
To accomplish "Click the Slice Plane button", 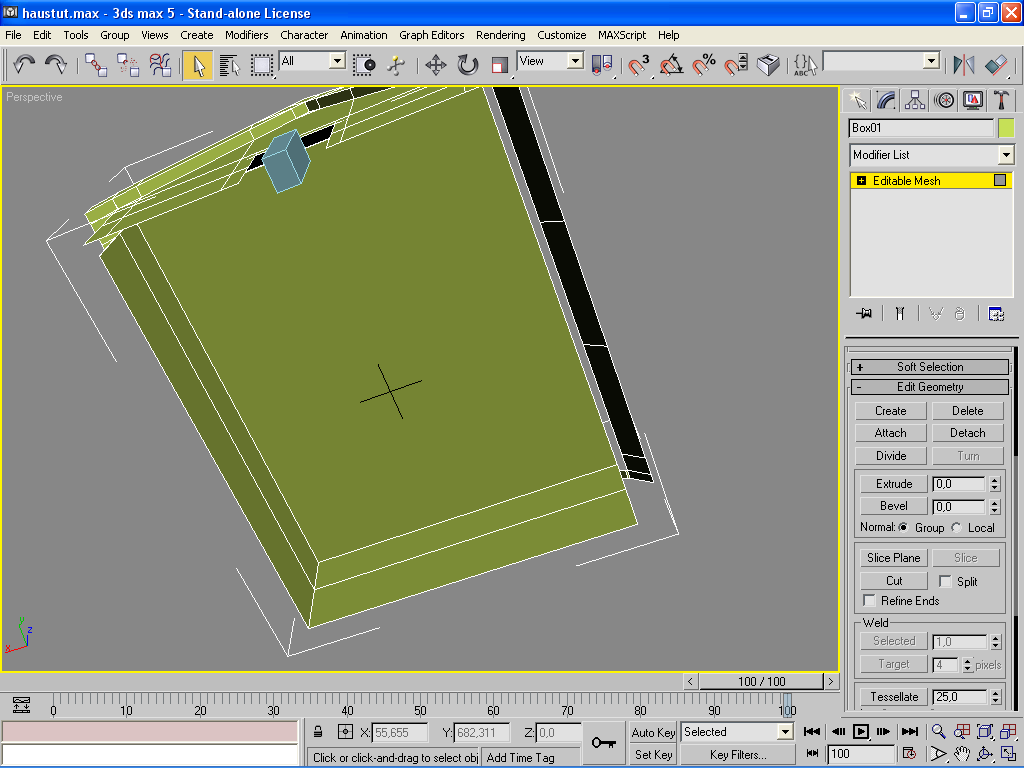I will (x=893, y=558).
